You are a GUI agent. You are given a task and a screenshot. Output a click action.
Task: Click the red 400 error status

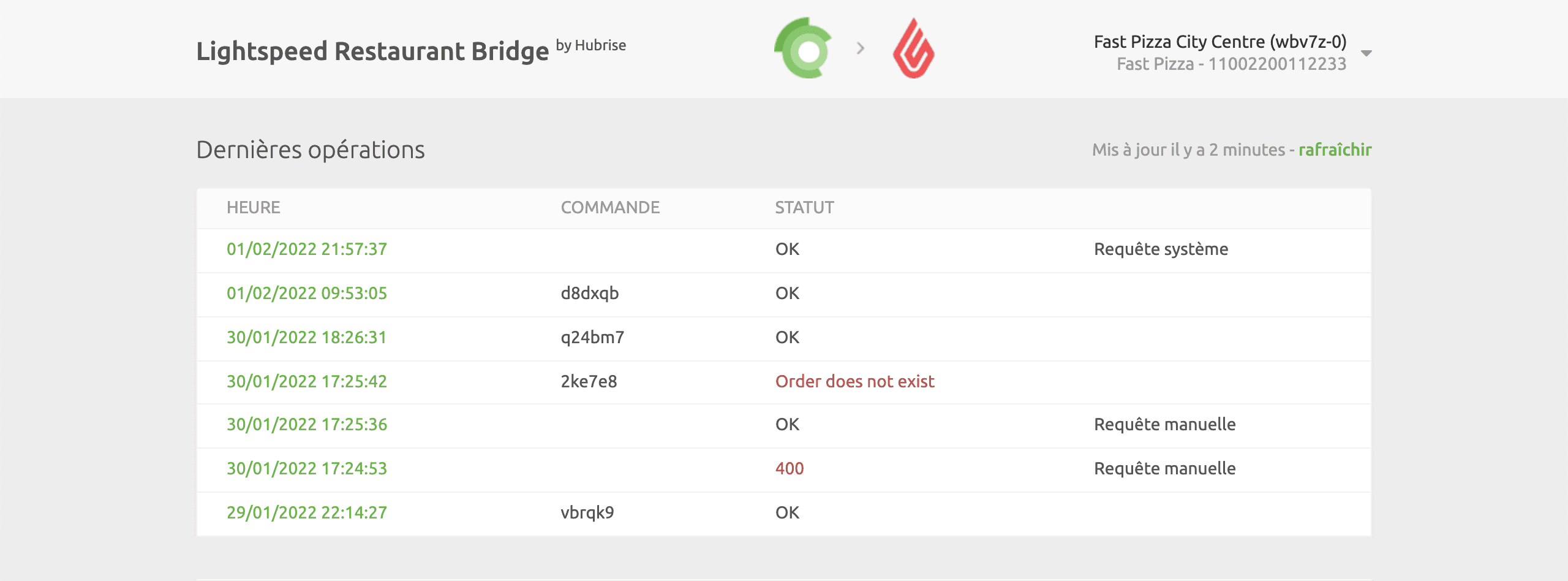click(x=789, y=469)
